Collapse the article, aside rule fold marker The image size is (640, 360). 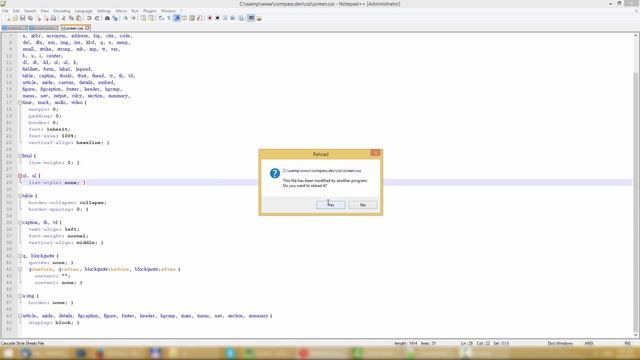pos(20,316)
